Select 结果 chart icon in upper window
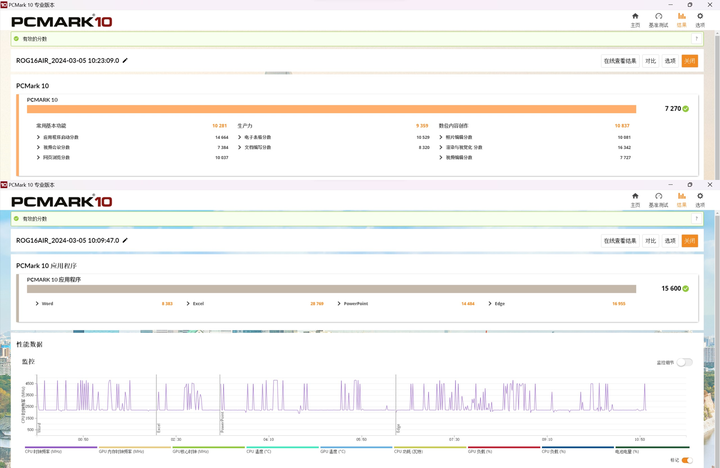 pos(681,20)
